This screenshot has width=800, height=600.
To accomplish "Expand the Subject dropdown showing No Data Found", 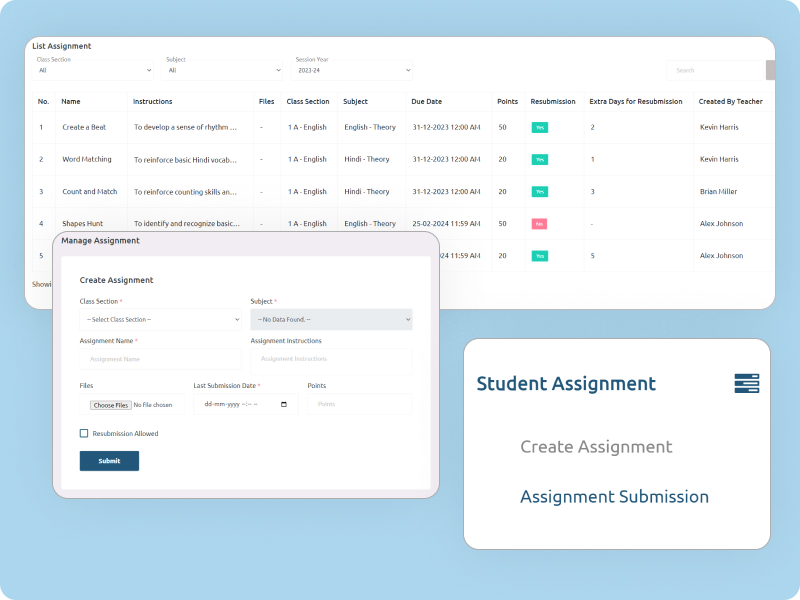I will (330, 319).
